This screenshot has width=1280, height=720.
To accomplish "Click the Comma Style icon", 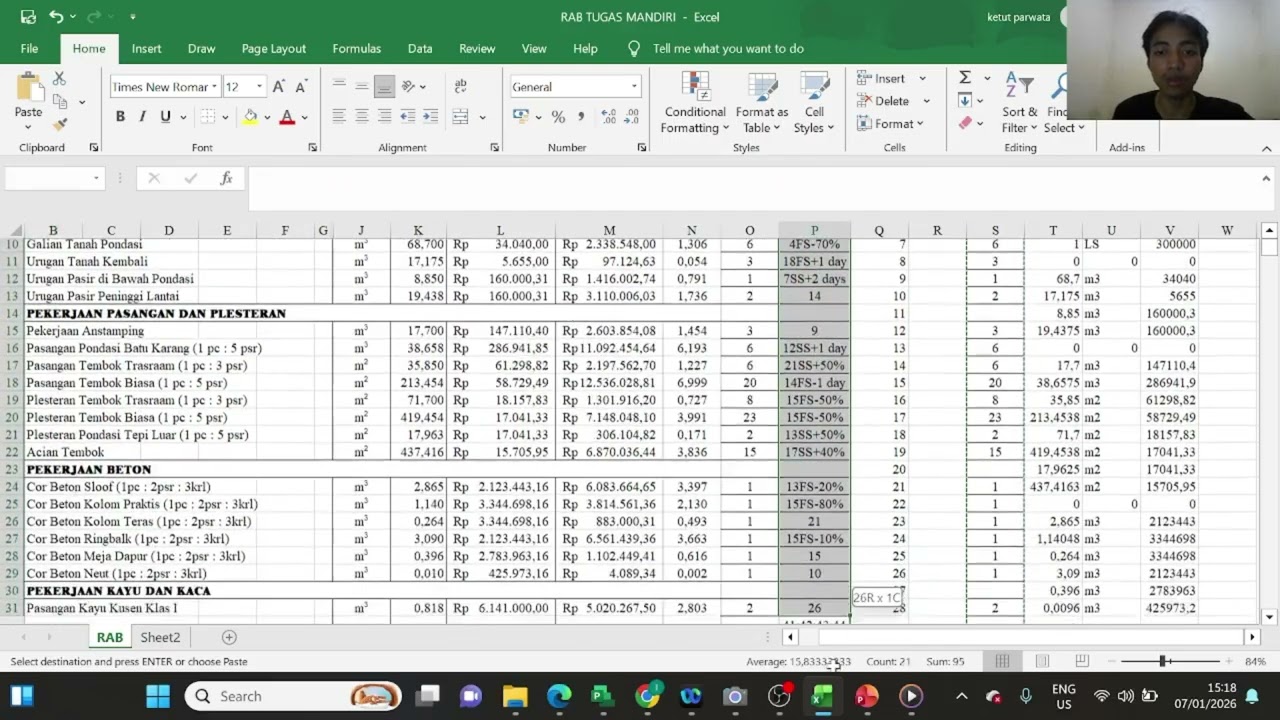I will (x=581, y=117).
